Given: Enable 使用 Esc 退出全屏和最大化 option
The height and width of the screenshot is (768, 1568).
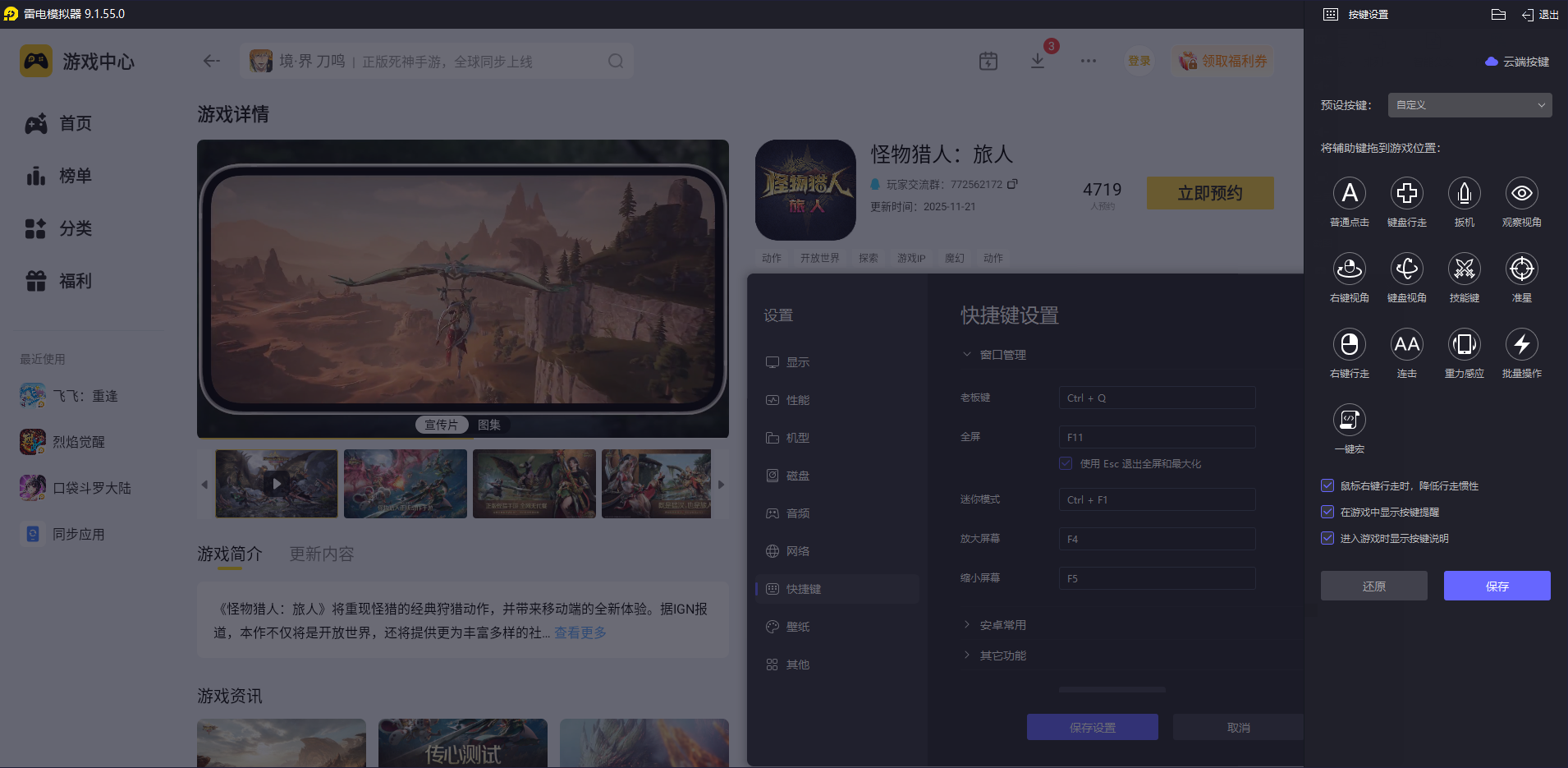Looking at the screenshot, I should click(x=1066, y=463).
